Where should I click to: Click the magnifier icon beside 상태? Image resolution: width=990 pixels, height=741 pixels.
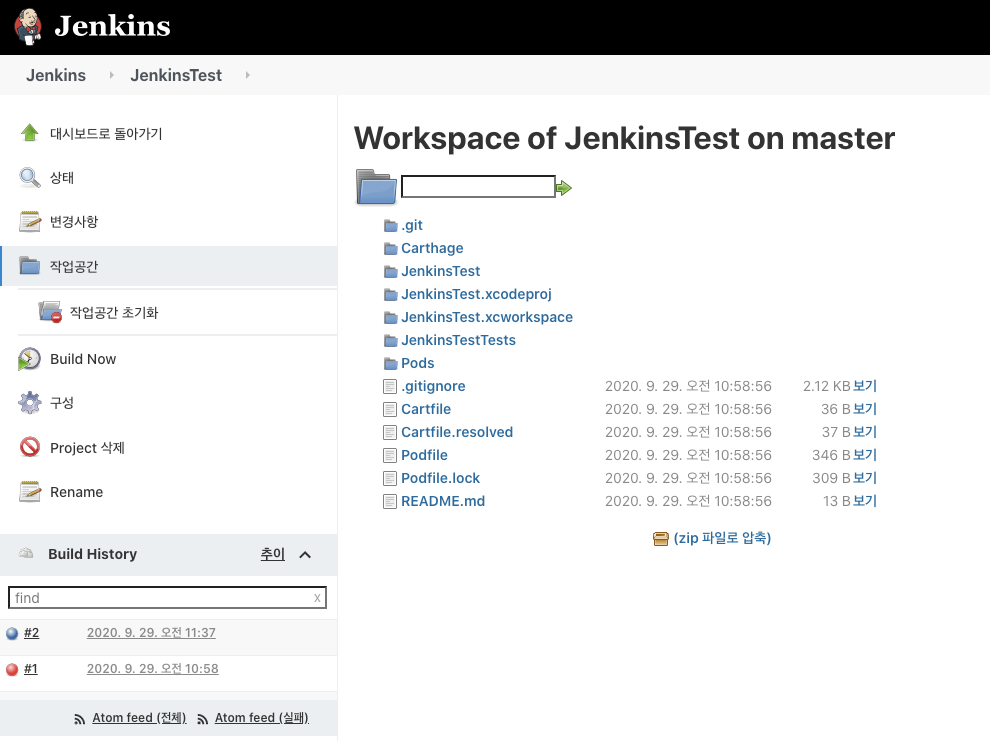(29, 178)
